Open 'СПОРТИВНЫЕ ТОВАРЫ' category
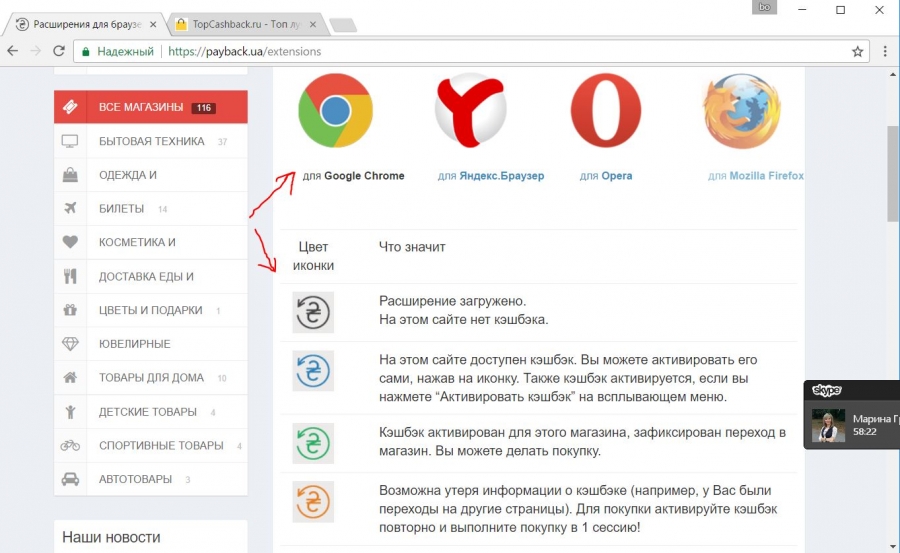900x553 pixels. coord(151,445)
